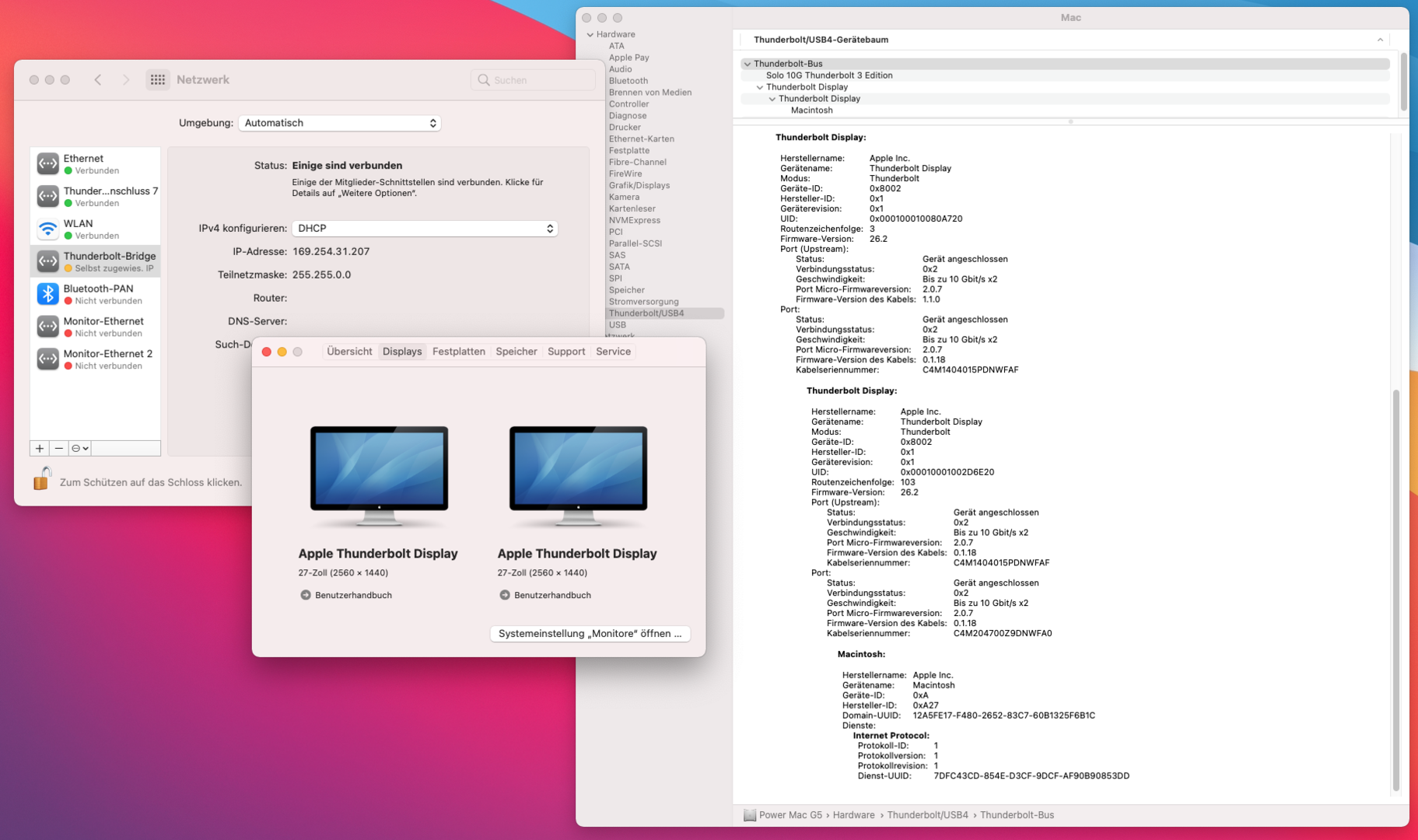Select FireWire in hardware sidebar
This screenshot has height=840, width=1418.
pos(625,174)
